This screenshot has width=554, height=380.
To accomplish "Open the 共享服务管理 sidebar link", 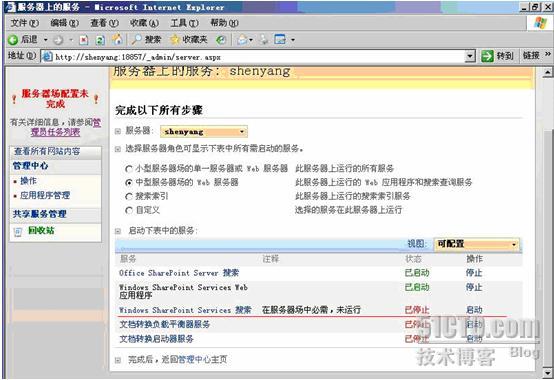I will click(x=40, y=214).
